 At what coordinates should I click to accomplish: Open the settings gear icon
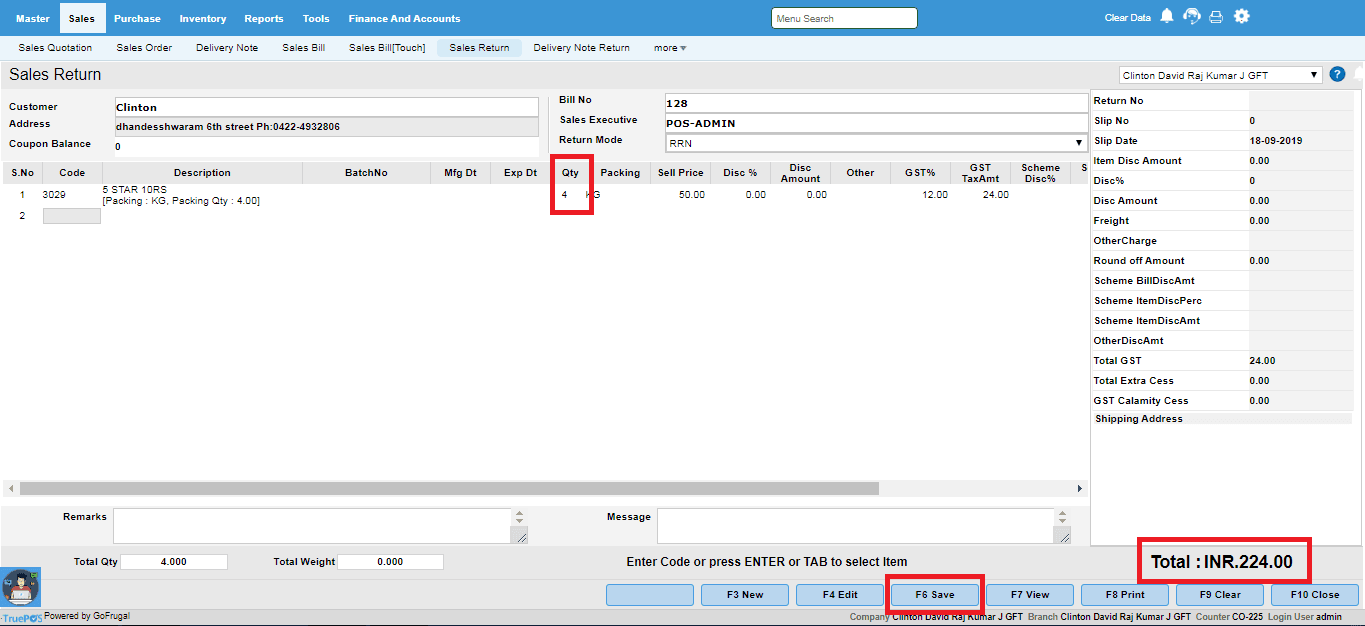(x=1242, y=17)
